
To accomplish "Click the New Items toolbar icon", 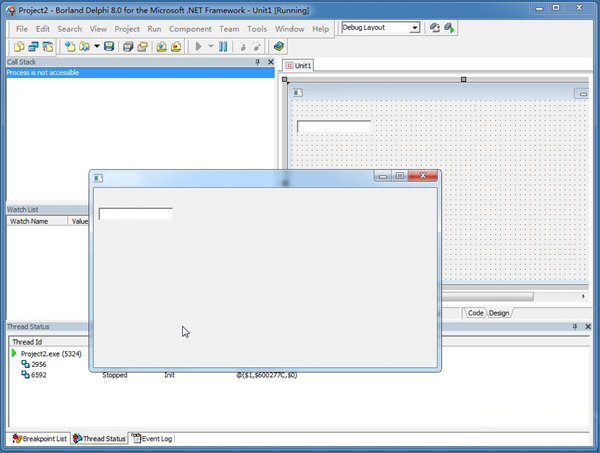I will point(70,47).
